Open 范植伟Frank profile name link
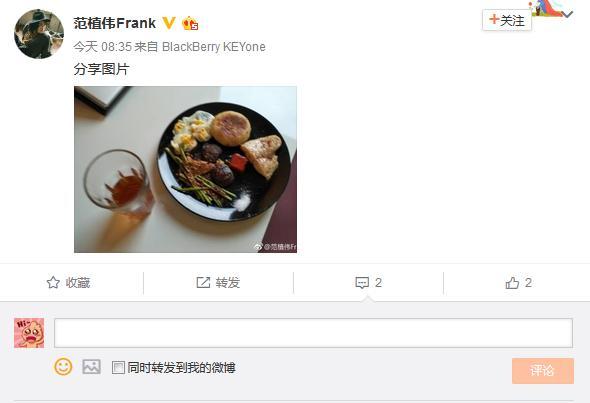 [115, 23]
